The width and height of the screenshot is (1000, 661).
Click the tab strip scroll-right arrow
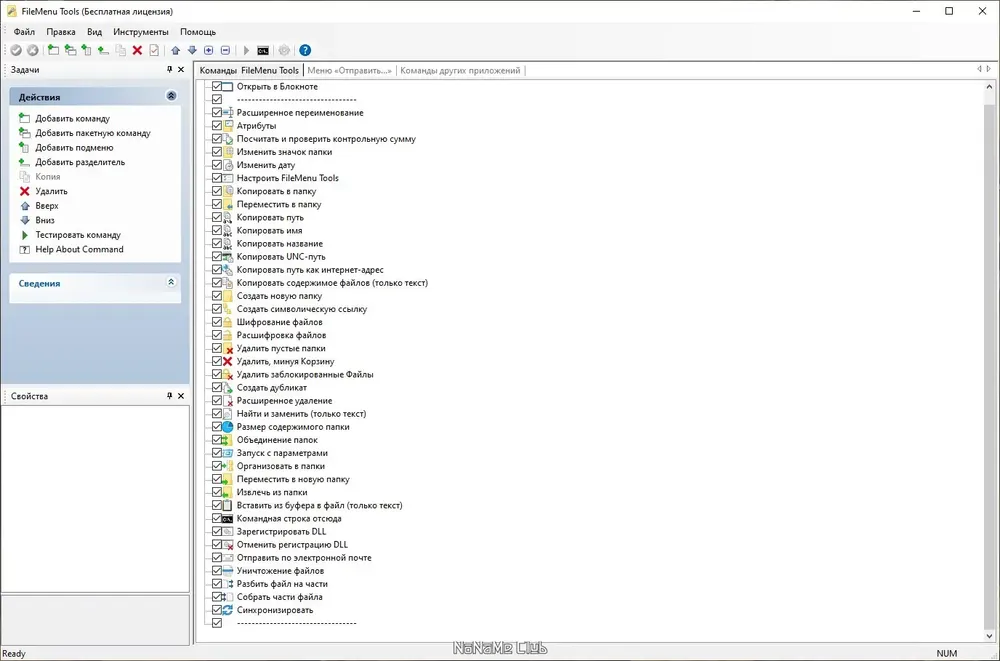989,69
